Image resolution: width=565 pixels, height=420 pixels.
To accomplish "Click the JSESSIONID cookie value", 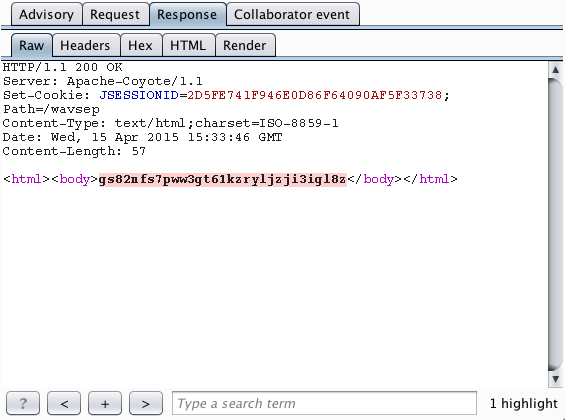I will 315,95.
